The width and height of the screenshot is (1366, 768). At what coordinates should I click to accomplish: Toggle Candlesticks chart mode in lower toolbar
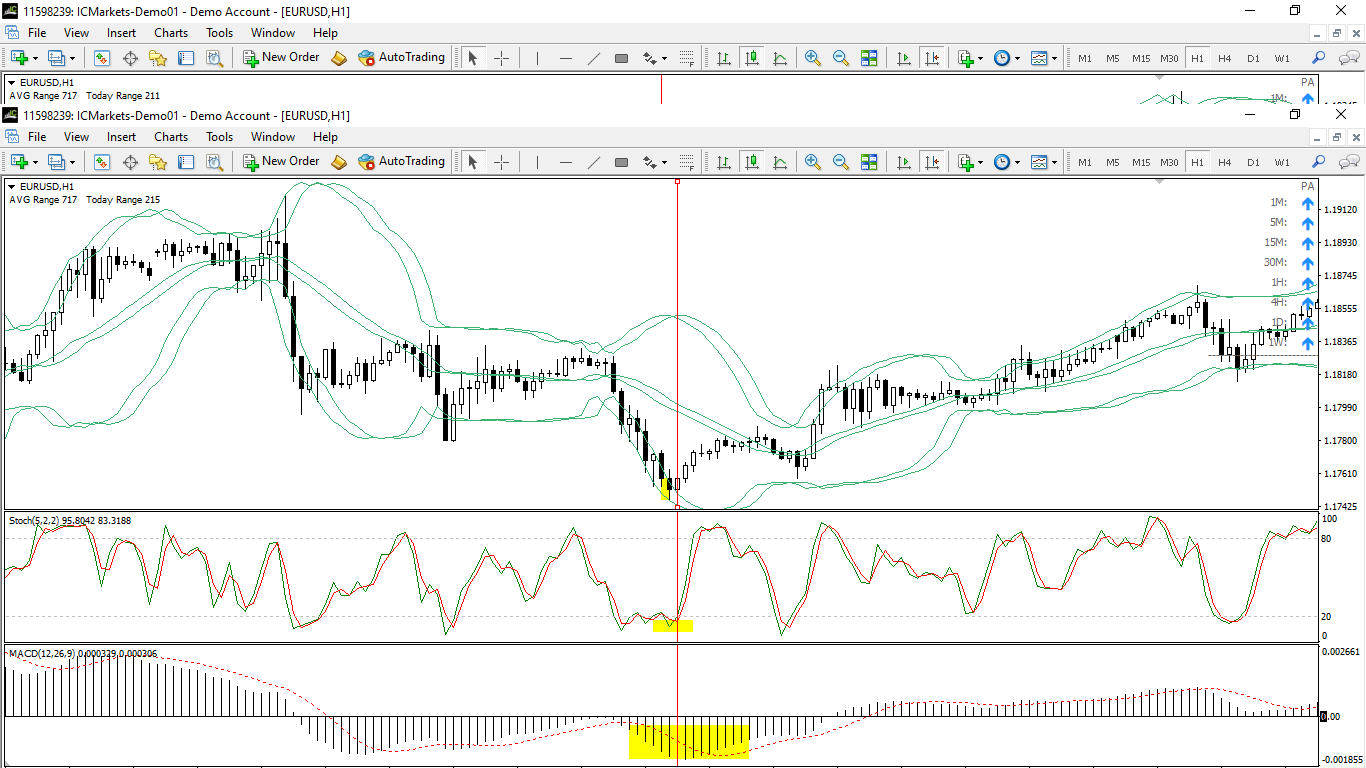tap(751, 162)
